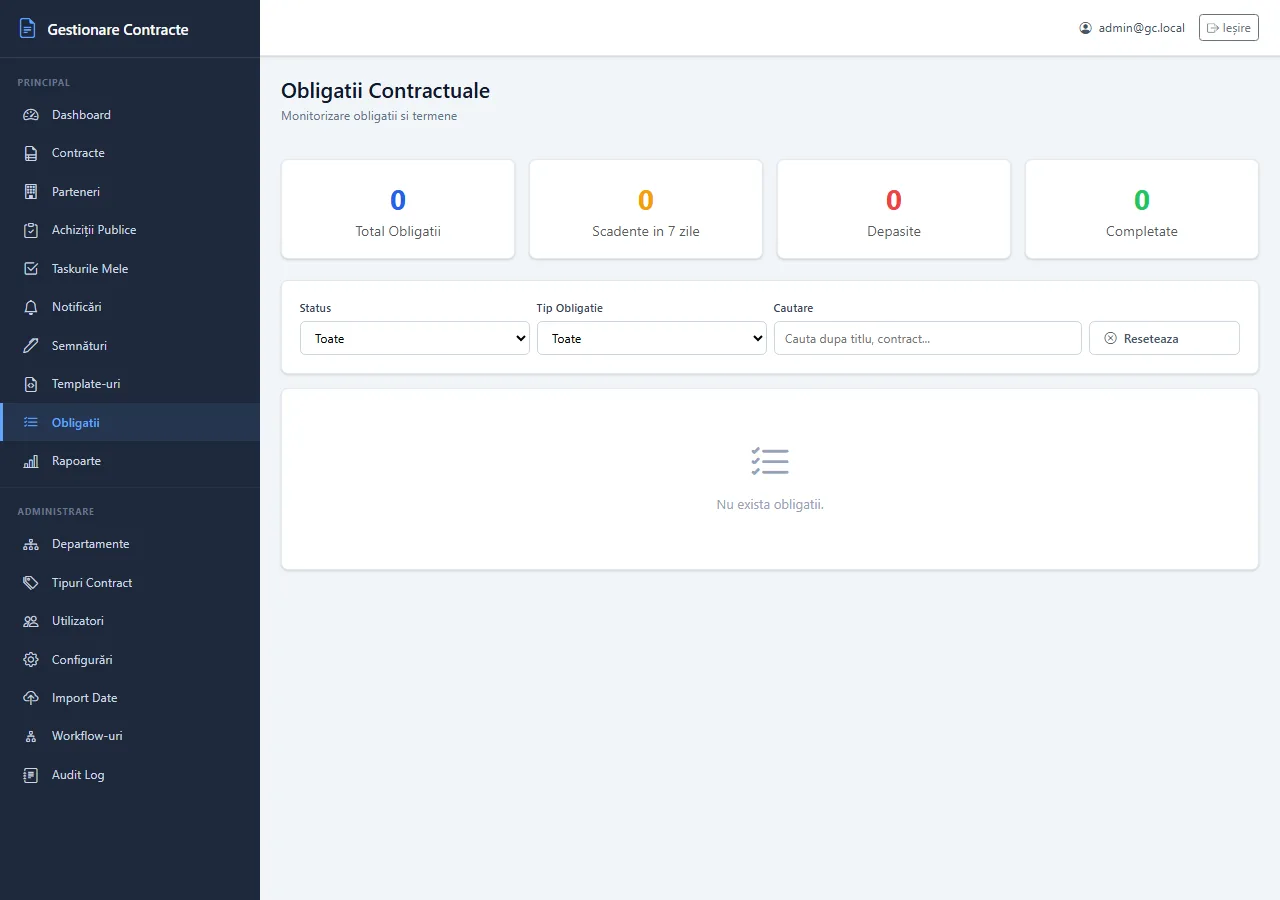Log out with the Ieșire button
Viewport: 1280px width, 900px height.
click(1229, 28)
